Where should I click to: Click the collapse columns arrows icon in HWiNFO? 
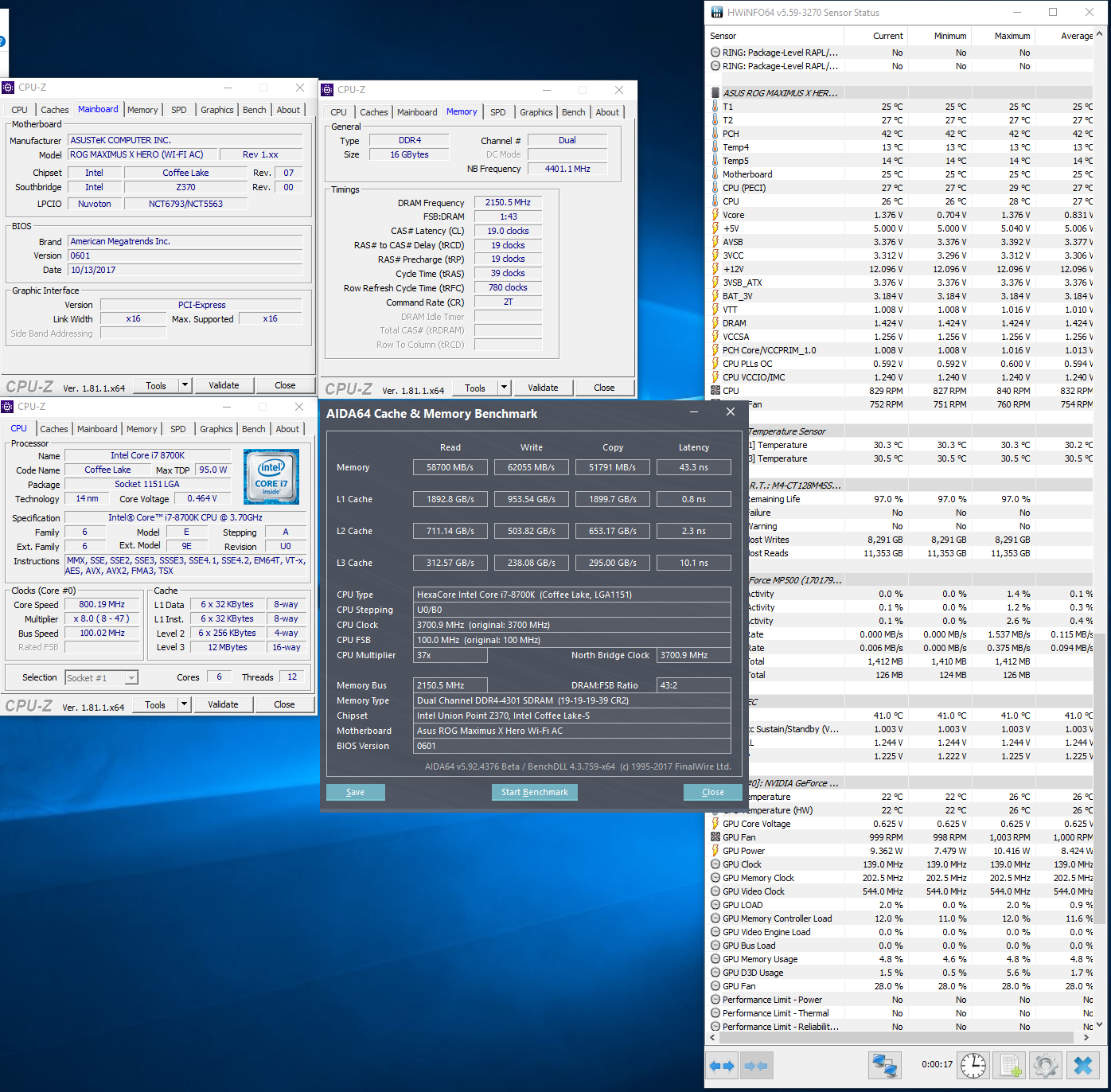(x=756, y=1066)
